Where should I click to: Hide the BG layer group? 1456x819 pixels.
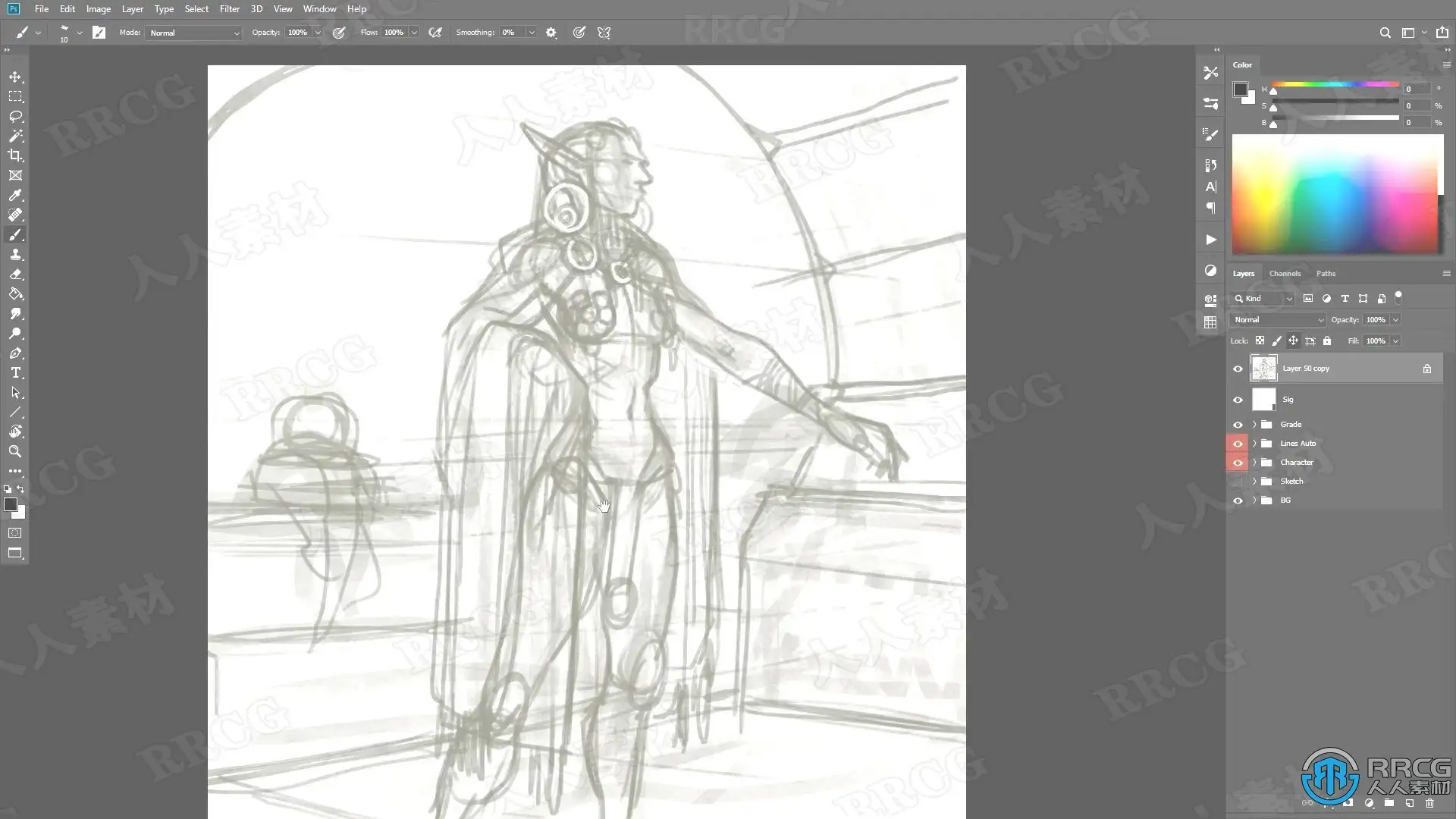click(x=1238, y=500)
